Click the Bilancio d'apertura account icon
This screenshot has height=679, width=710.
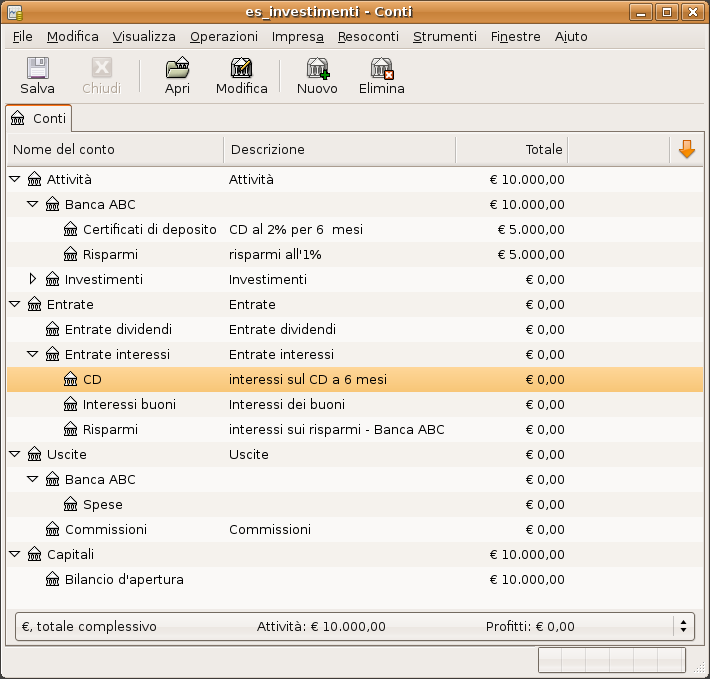tap(53, 580)
